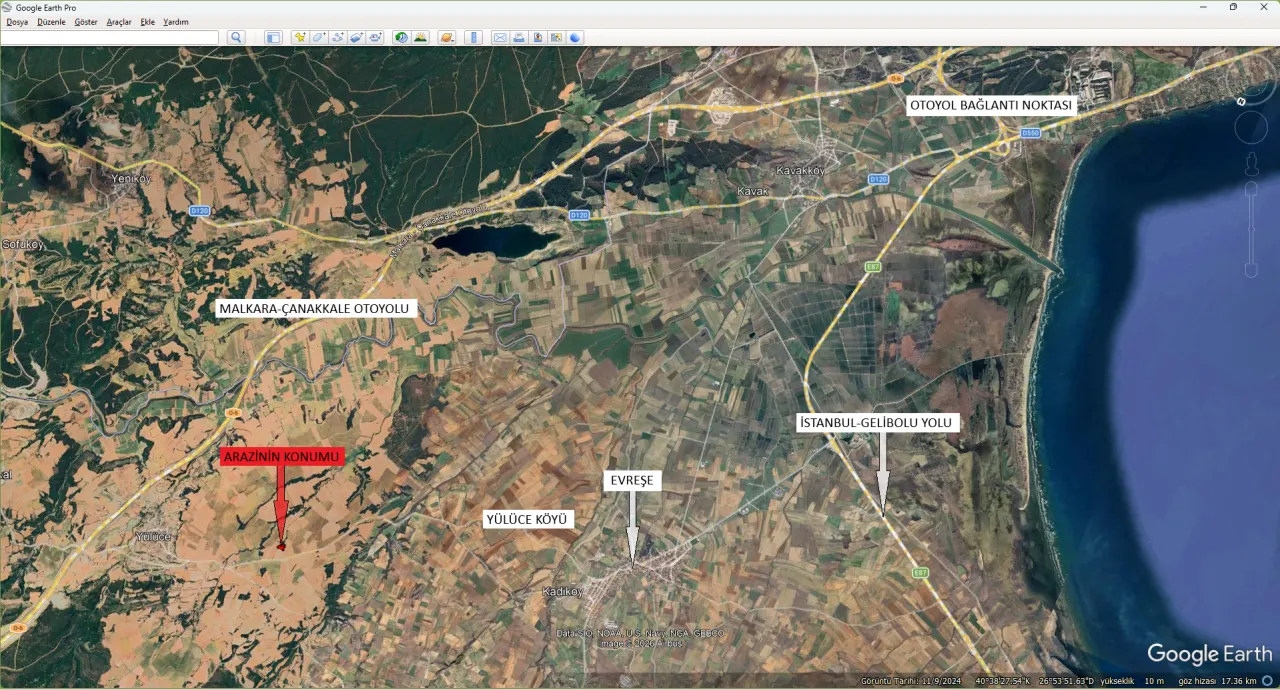Toggle the sidebar panel icon
Viewport: 1280px width, 690px height.
pyautogui.click(x=273, y=37)
